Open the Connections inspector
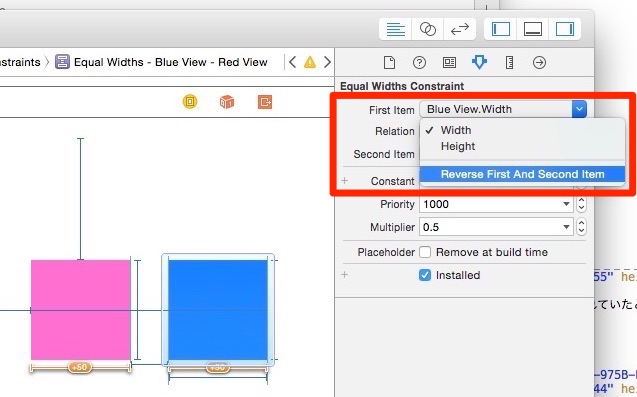Image resolution: width=637 pixels, height=397 pixels. tap(540, 63)
